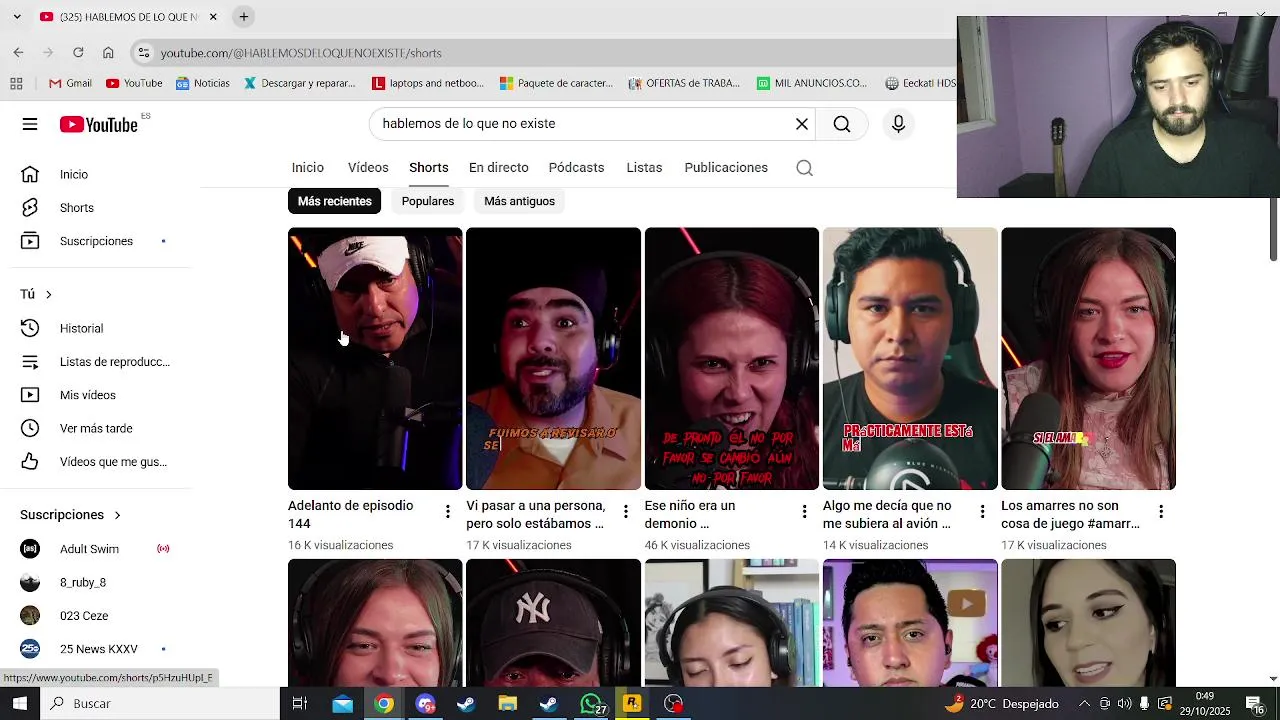Screen dimensions: 1280x720
Task: Expand the Tú section chevron
Action: [x=48, y=294]
